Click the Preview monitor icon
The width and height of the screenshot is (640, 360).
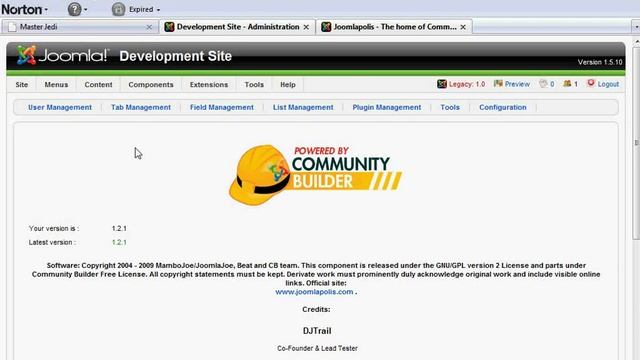point(498,84)
